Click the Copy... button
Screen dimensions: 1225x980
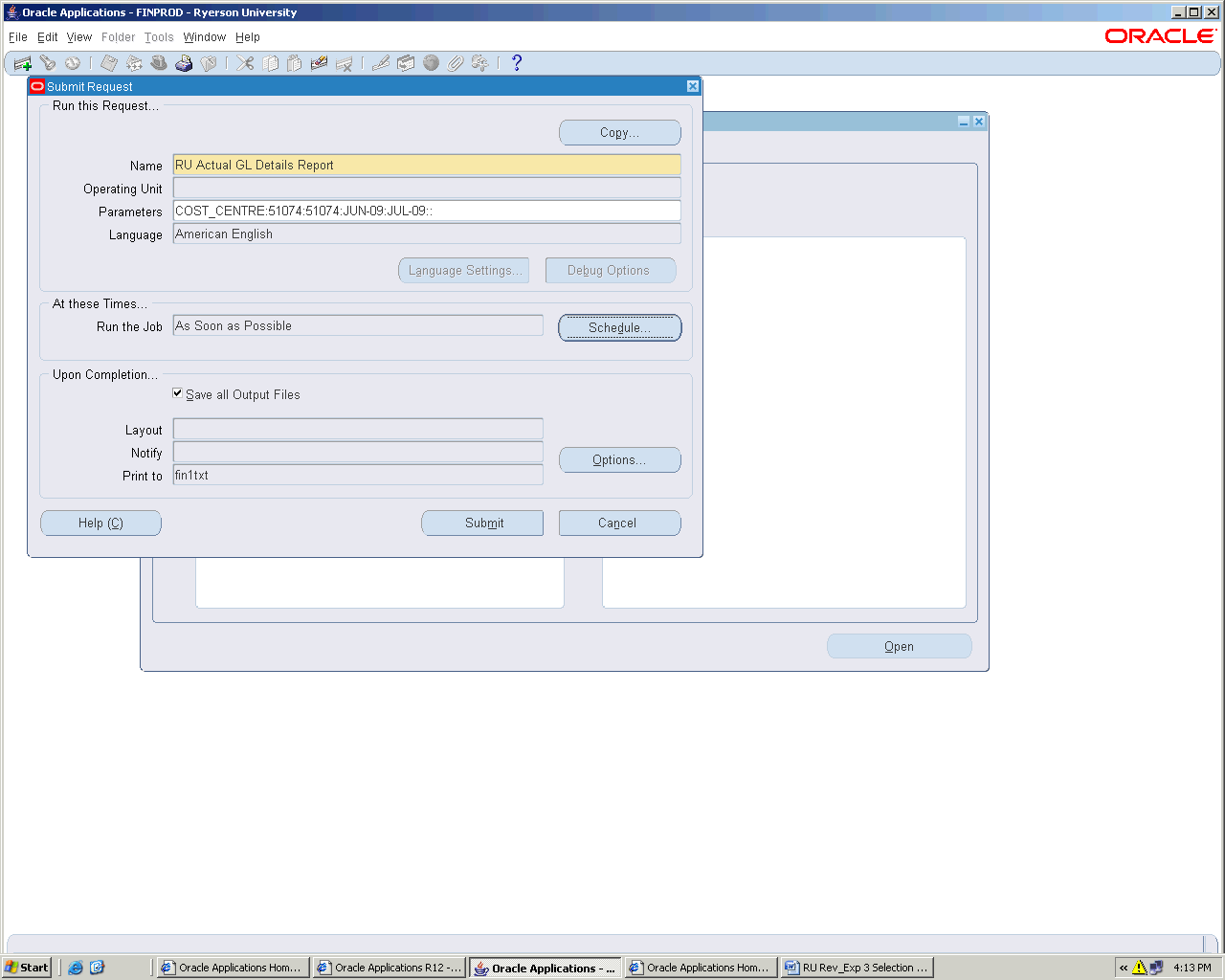[619, 133]
